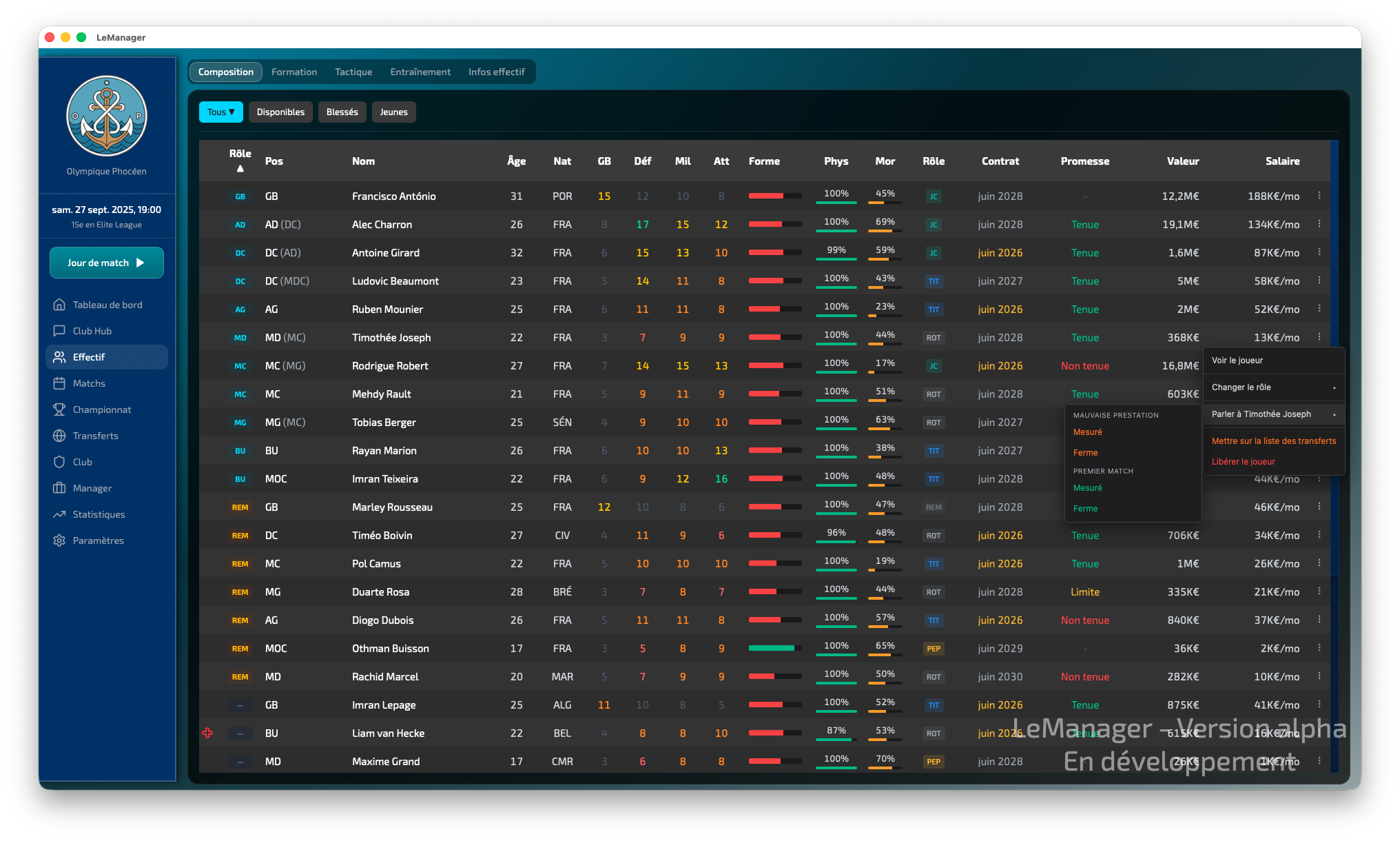Click the PEP role tag for Maxime Grand
1400x841 pixels.
click(x=934, y=762)
